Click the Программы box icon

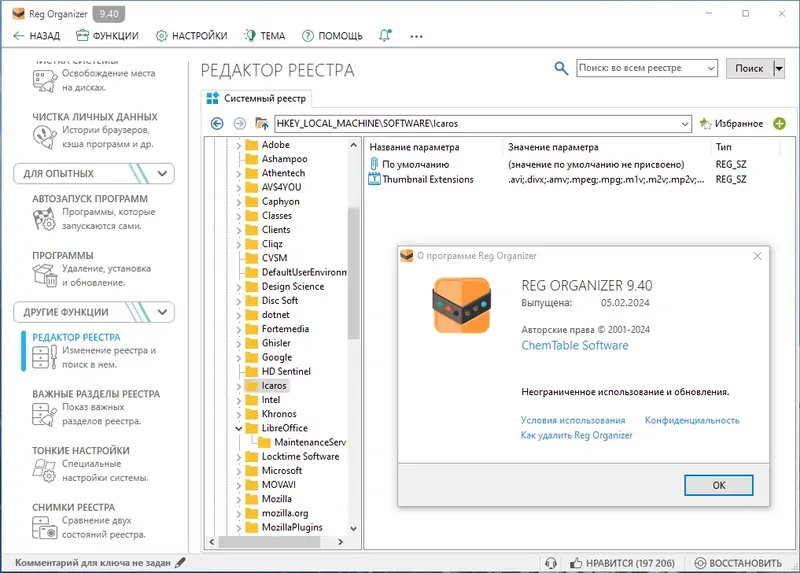(44, 275)
